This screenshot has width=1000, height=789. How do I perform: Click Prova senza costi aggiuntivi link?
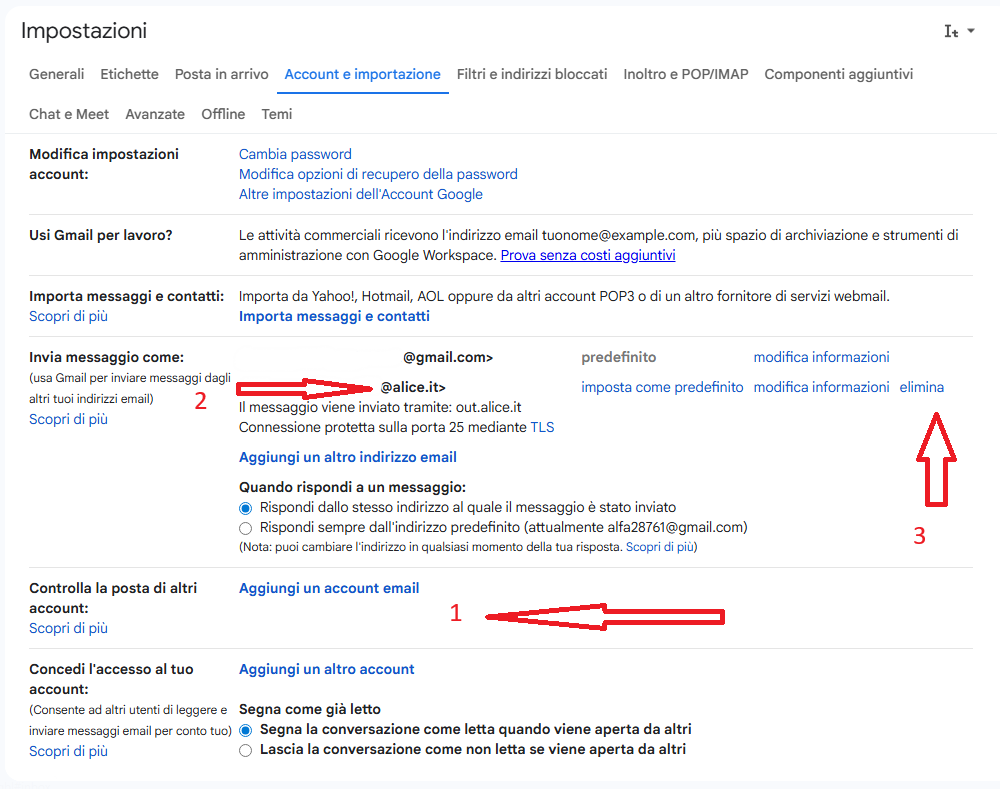(x=588, y=255)
